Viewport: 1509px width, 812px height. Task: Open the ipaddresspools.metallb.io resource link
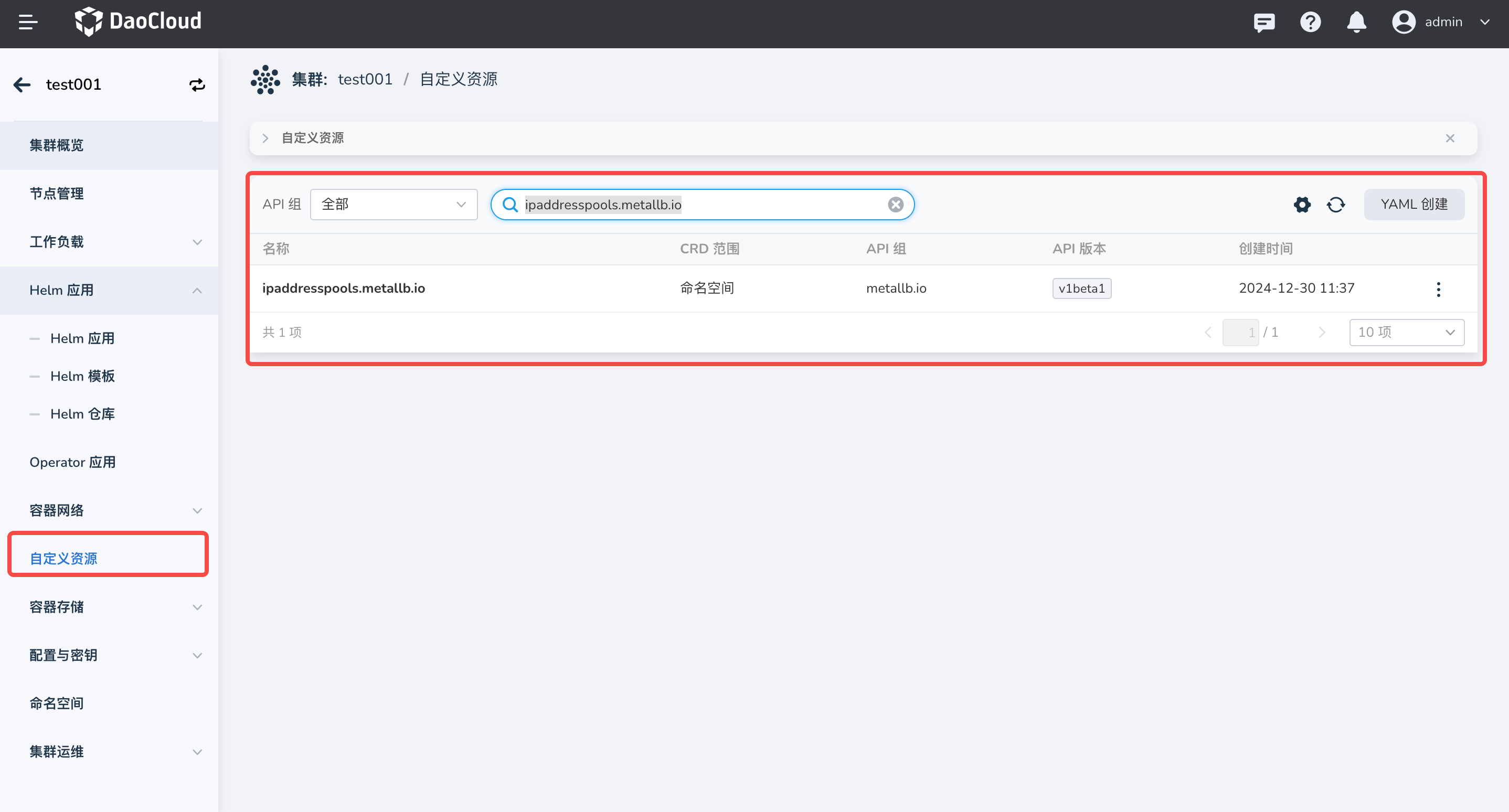pos(343,288)
